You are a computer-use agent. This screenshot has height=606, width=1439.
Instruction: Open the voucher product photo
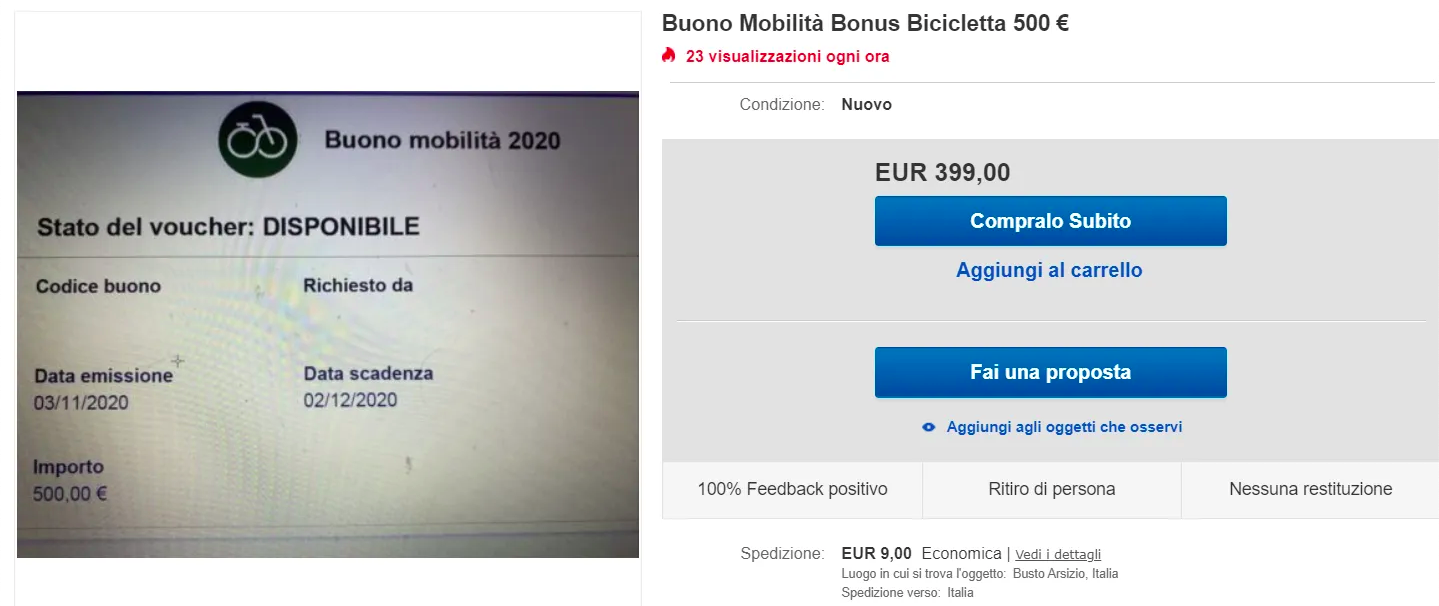tap(328, 324)
